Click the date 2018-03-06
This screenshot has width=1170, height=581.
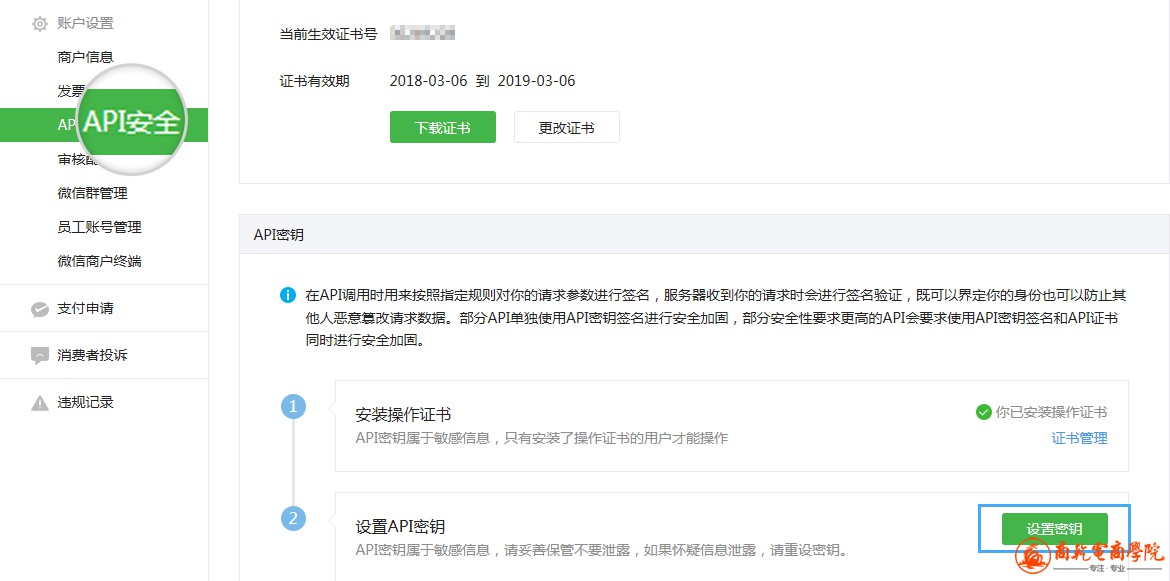coord(428,81)
